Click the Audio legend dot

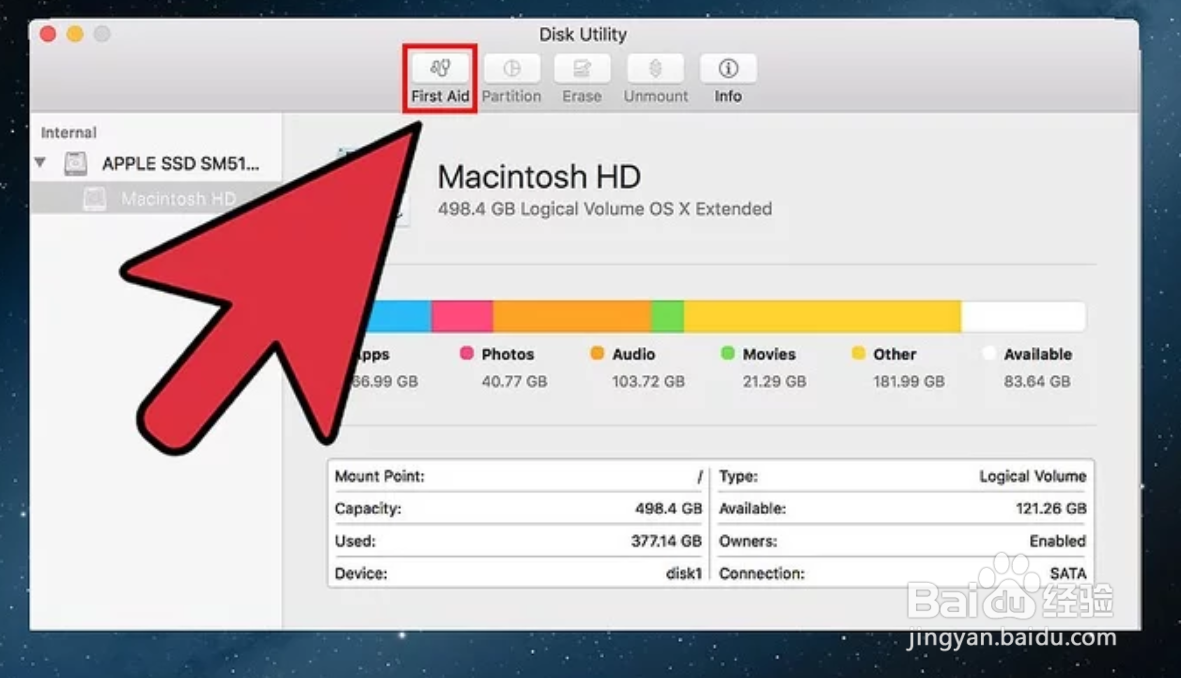pyautogui.click(x=597, y=353)
